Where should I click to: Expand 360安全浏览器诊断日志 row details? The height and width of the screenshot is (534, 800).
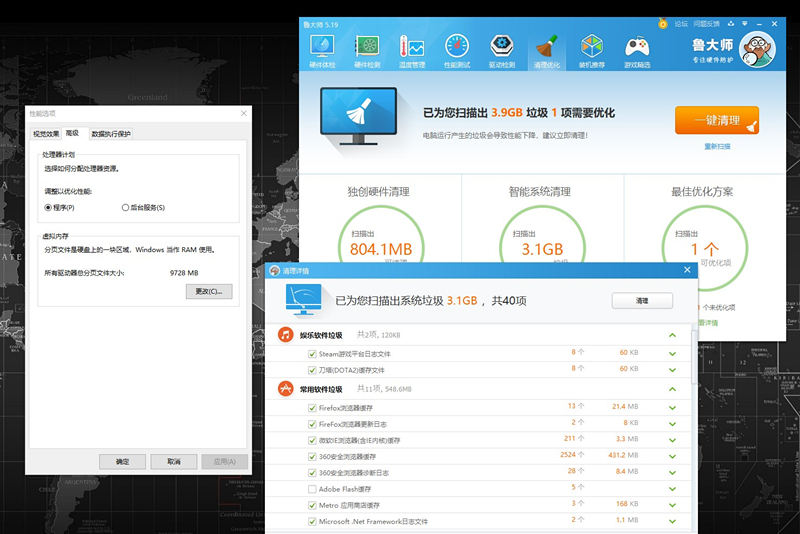[x=672, y=473]
